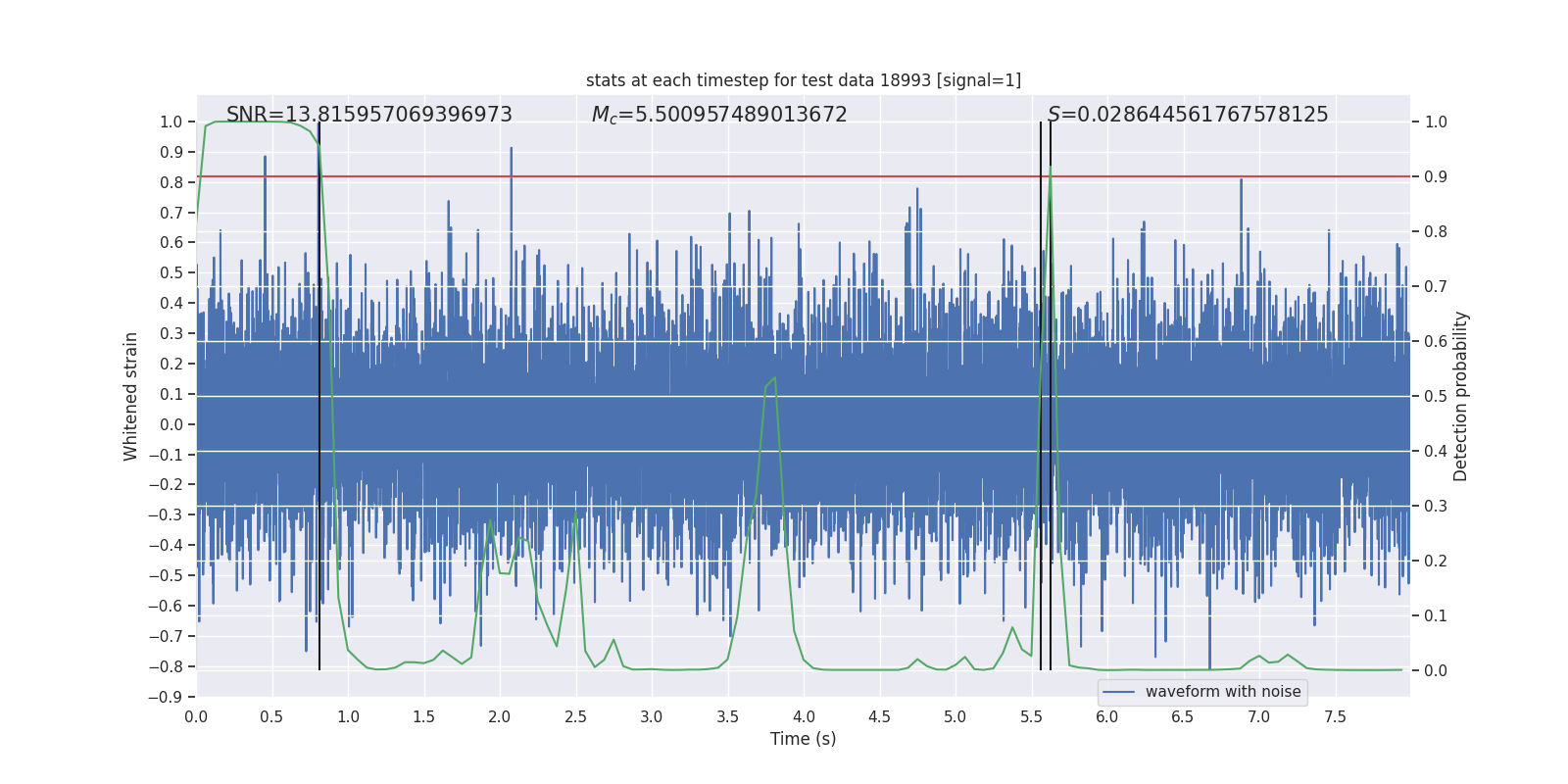The width and height of the screenshot is (1568, 784).
Task: Select the S=0.028644561767578125 annotation
Action: point(1188,115)
